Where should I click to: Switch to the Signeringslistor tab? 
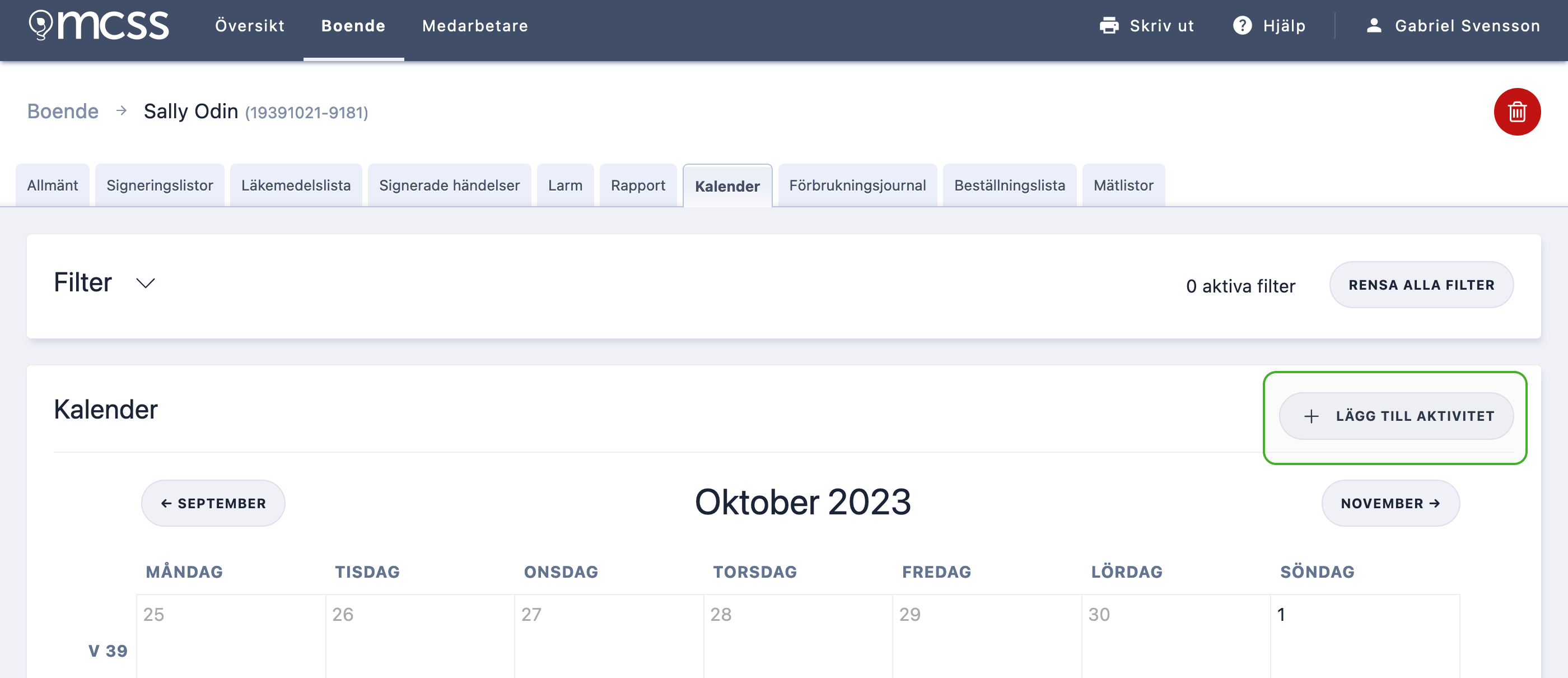point(160,185)
